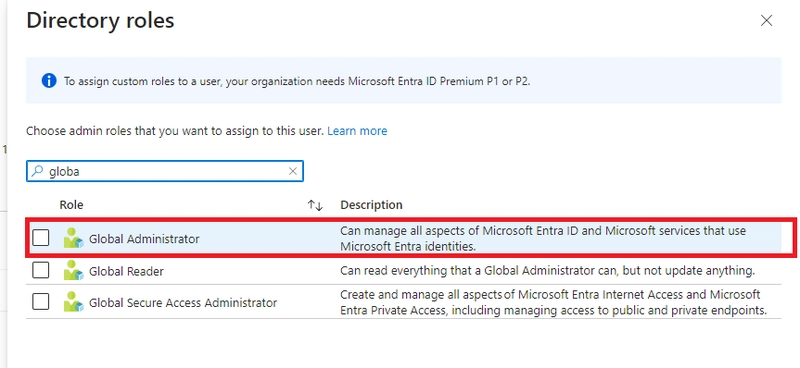
Task: Close the Directory roles panel
Action: 766,20
